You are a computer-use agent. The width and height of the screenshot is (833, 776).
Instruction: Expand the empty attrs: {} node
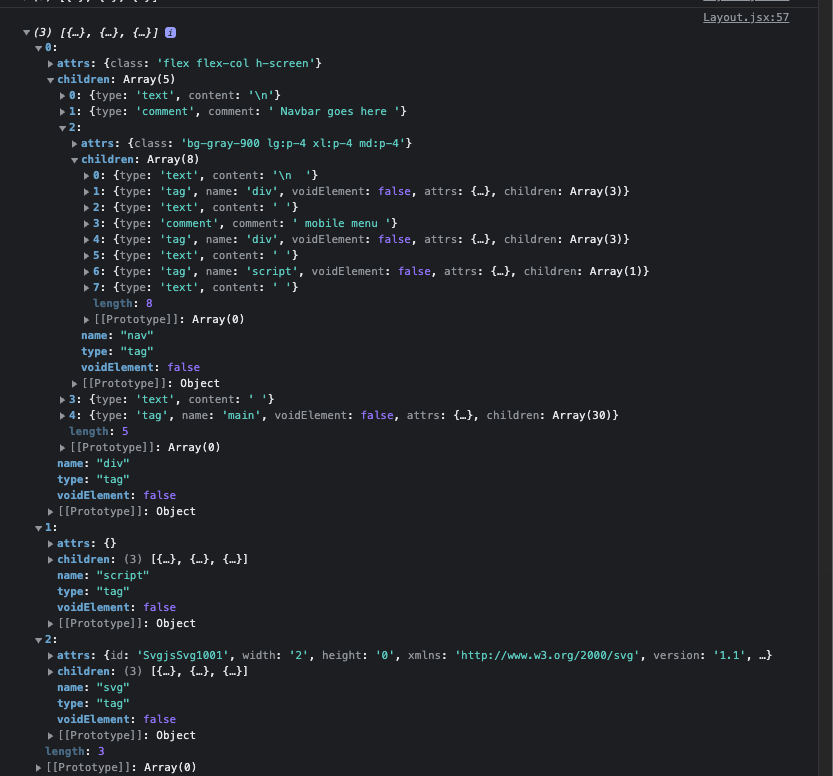[x=50, y=544]
